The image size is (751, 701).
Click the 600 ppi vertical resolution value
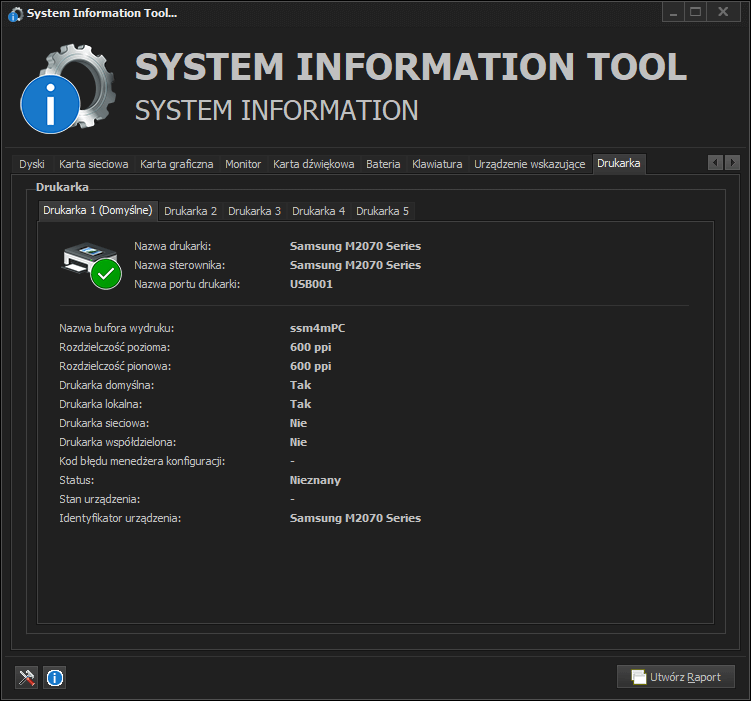(x=310, y=367)
